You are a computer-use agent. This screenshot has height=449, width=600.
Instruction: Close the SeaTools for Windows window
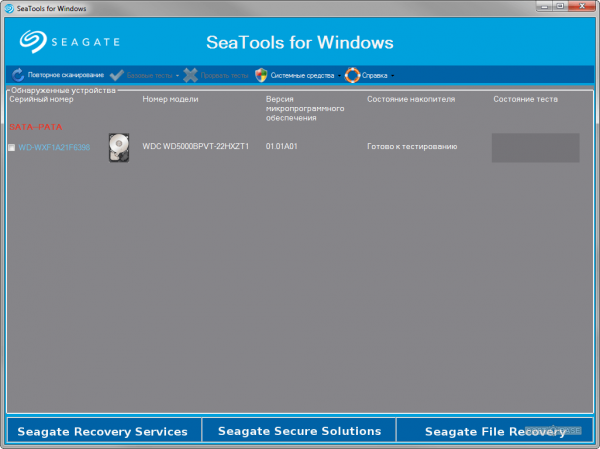[582, 6]
